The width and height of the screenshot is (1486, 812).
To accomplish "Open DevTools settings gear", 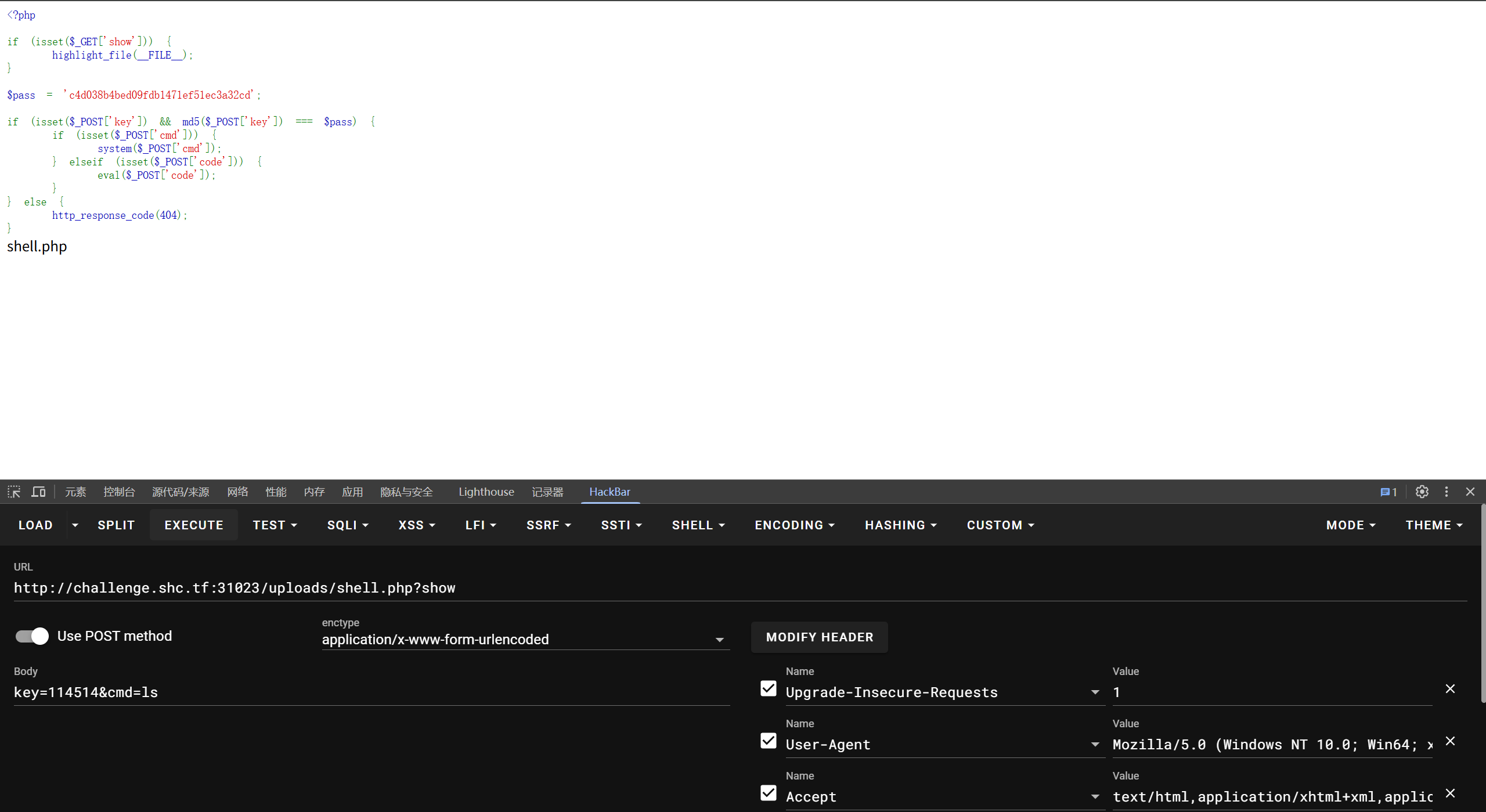I will 1422,492.
